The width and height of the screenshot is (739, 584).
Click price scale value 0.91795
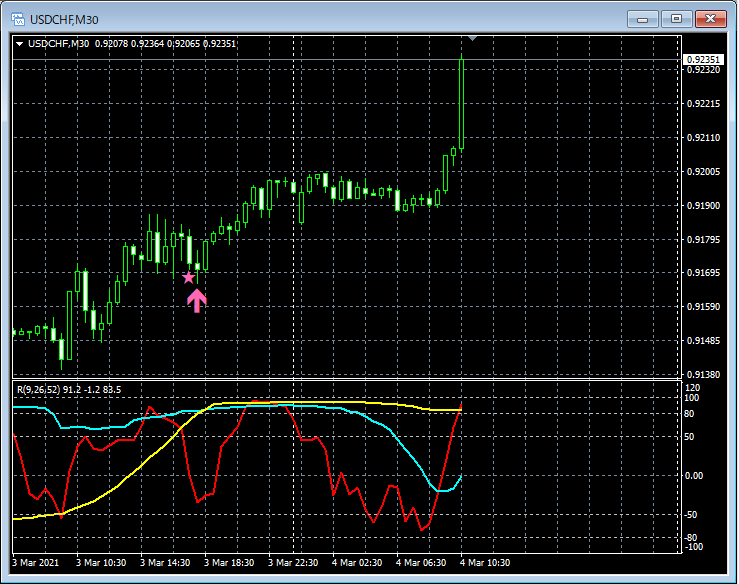[x=704, y=239]
